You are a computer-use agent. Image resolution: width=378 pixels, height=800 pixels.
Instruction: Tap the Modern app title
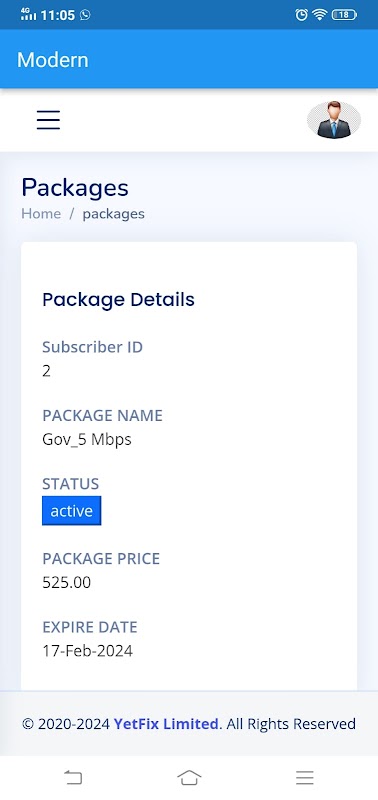point(53,60)
